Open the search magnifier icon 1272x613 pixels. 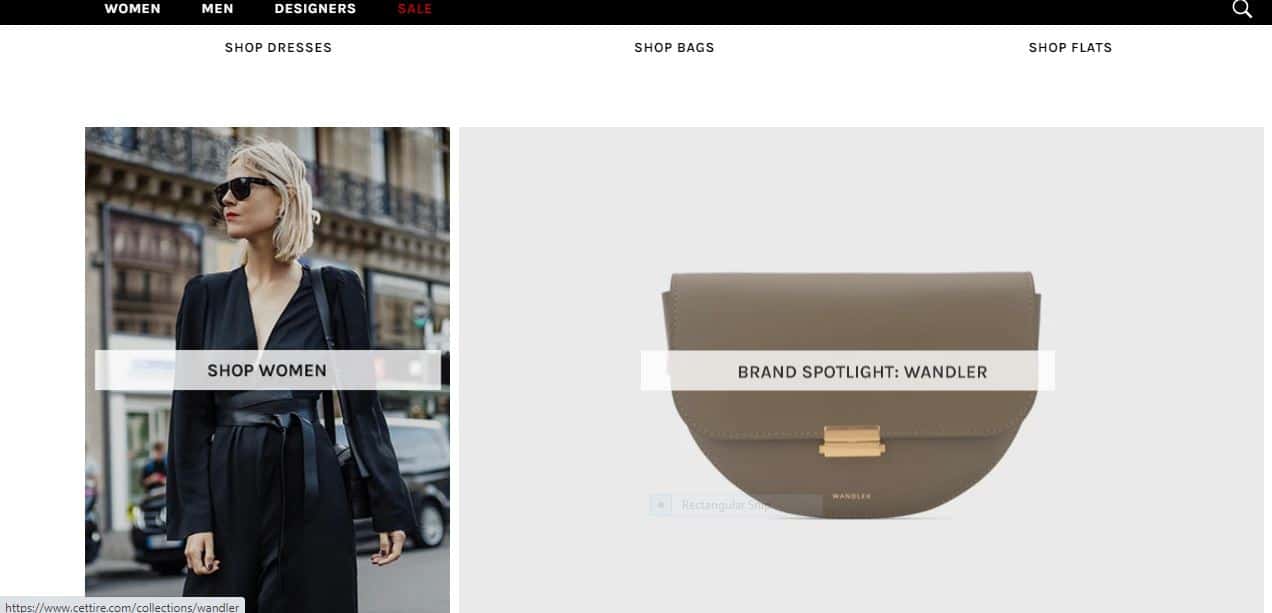(x=1241, y=9)
